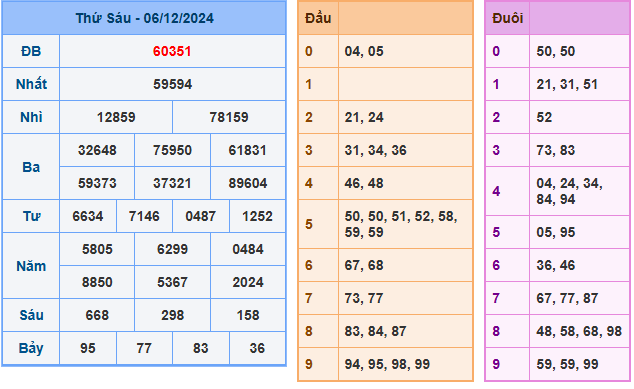This screenshot has width=634, height=389.
Task: Select the Sáu prize label
Action: (x=31, y=315)
